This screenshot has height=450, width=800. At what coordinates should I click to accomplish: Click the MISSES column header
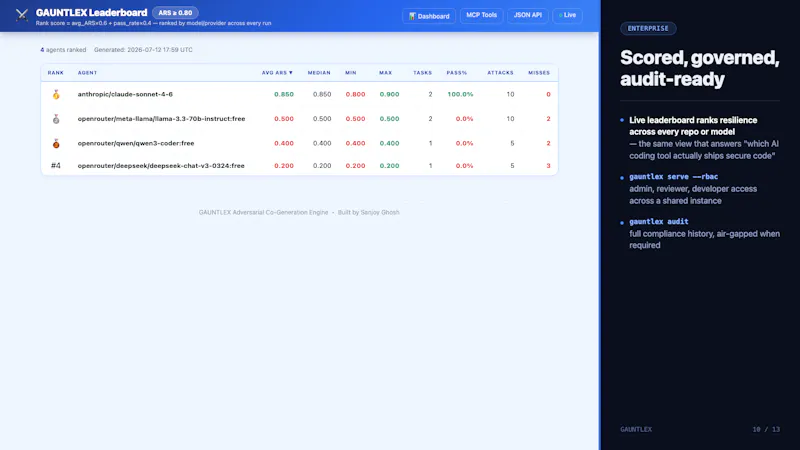click(x=539, y=73)
